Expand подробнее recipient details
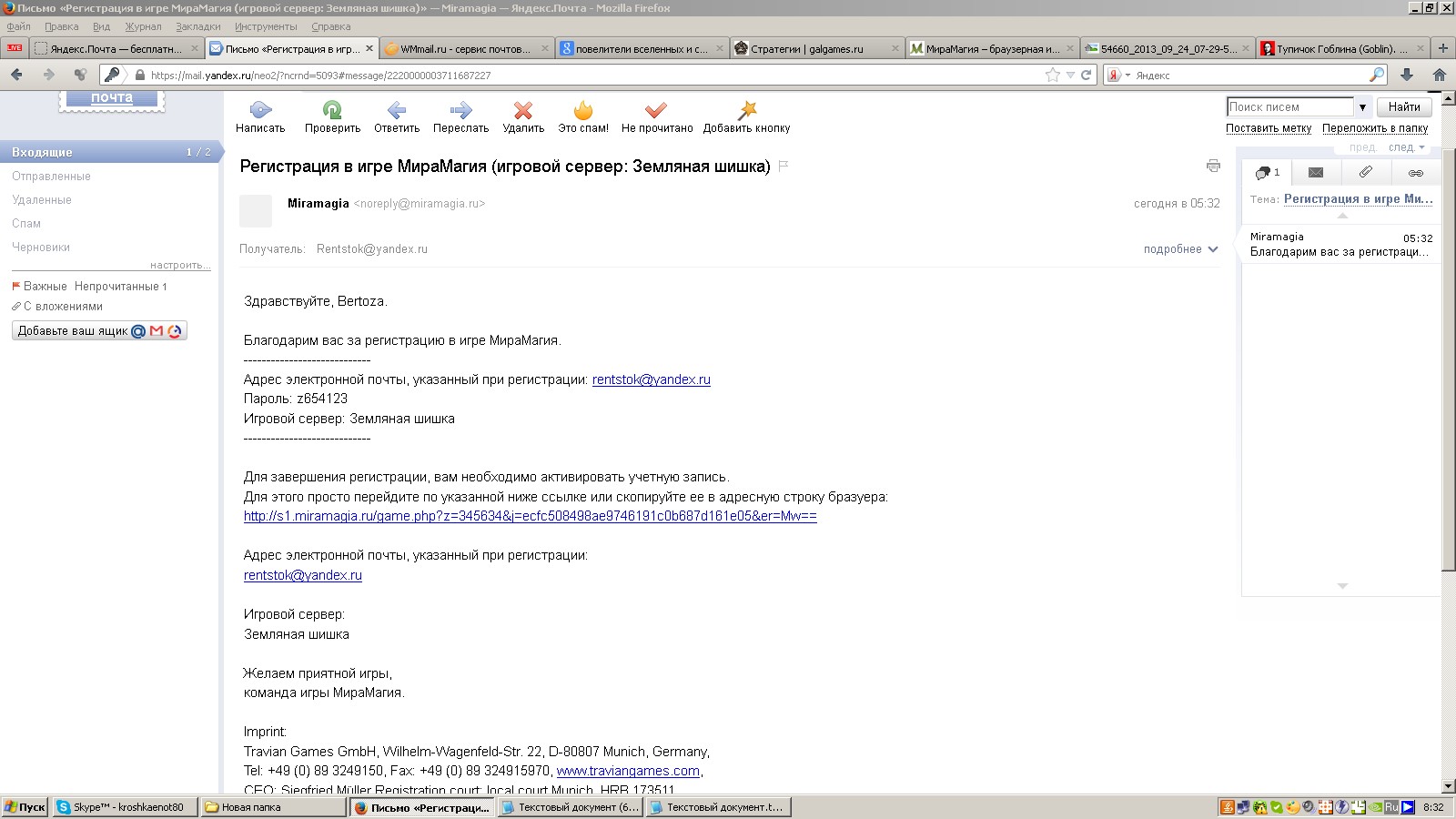Screen dimensions: 1456x819 tap(1180, 249)
